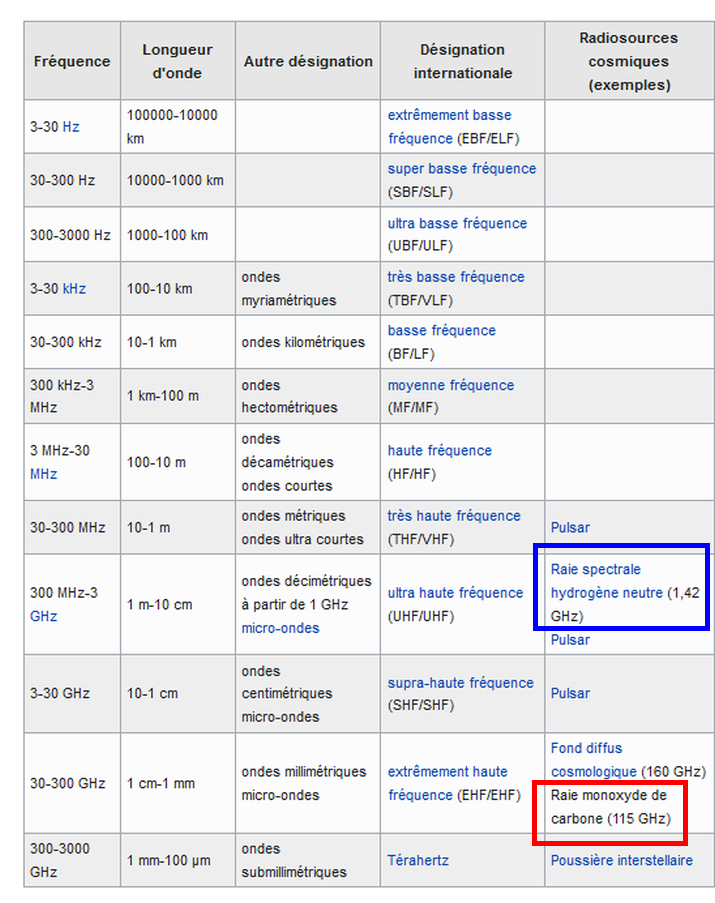Select the '30-300 GHz' frequency cell
The width and height of the screenshot is (715, 903).
click(x=72, y=783)
